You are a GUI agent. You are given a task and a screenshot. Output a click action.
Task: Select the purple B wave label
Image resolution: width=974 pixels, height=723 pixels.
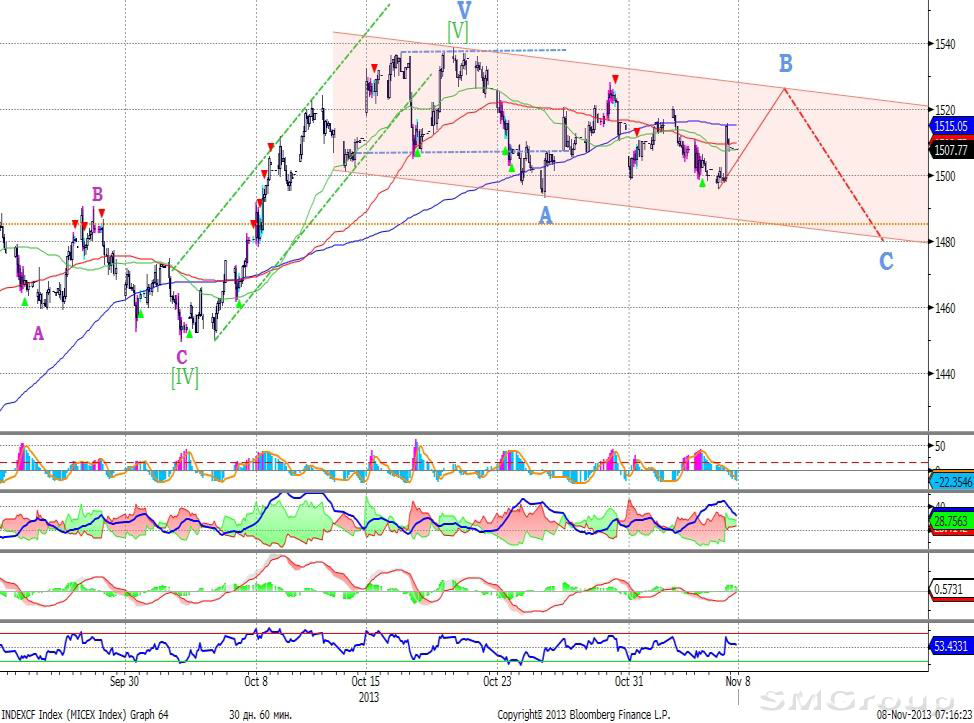(x=98, y=194)
